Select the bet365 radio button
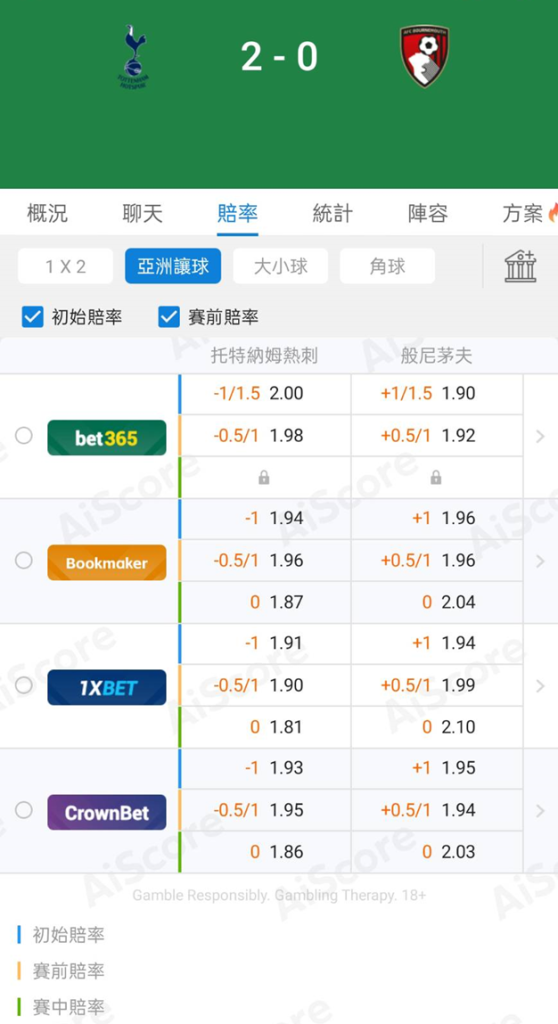 click(24, 436)
